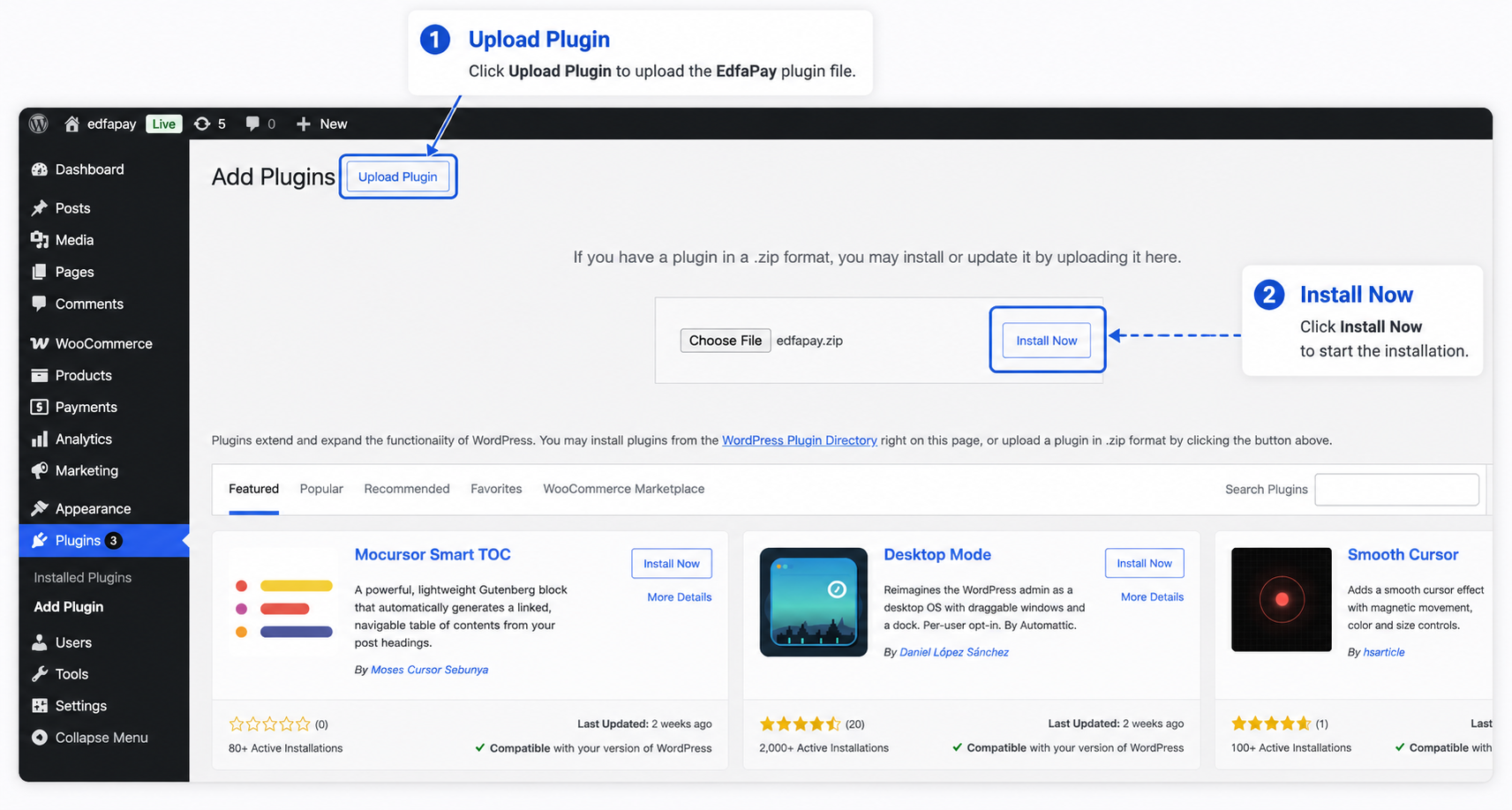Click the Media library icon
Viewport: 1512px width, 810px height.
(x=40, y=240)
